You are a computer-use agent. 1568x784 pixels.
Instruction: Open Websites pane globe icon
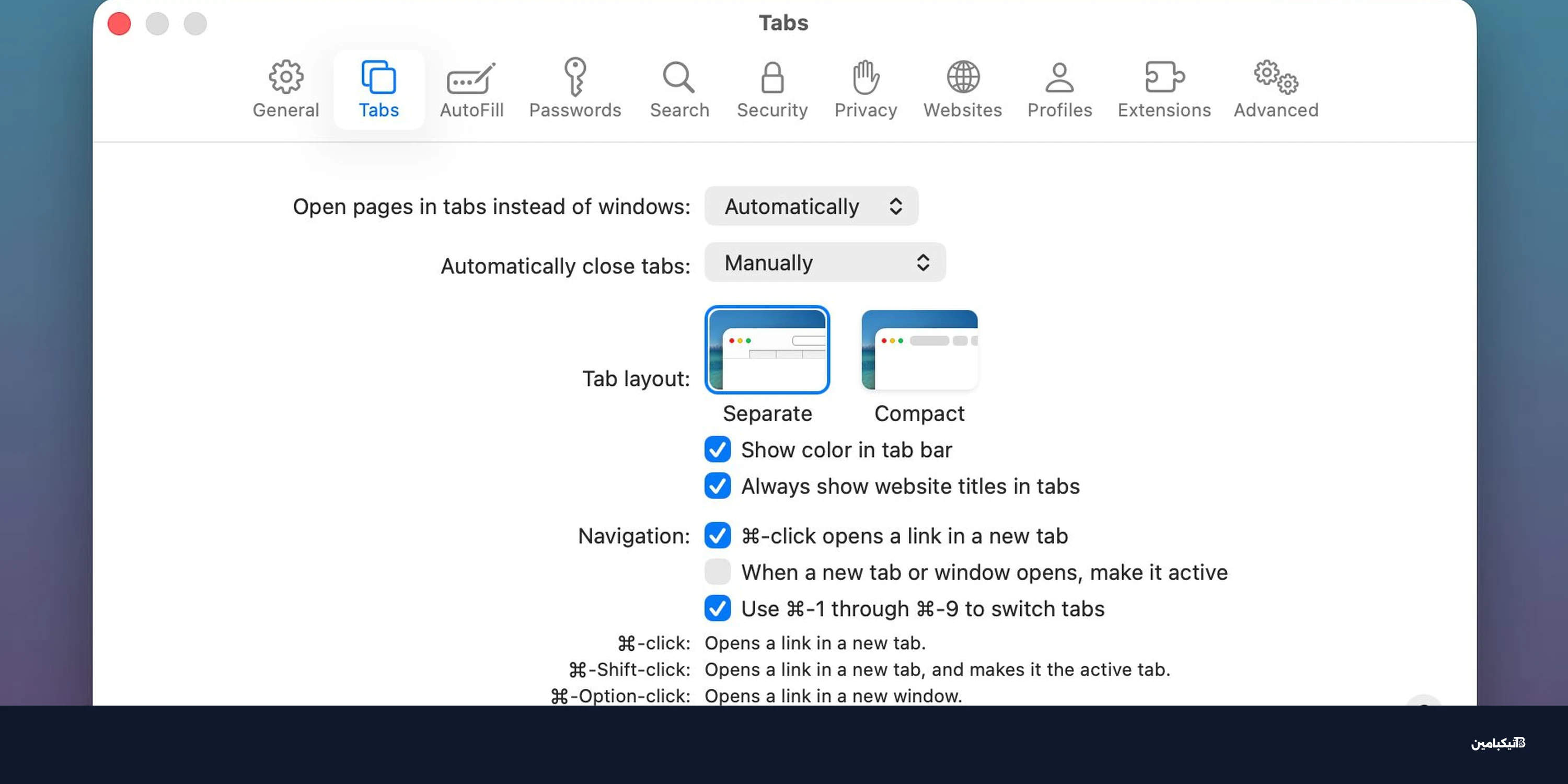(x=962, y=77)
